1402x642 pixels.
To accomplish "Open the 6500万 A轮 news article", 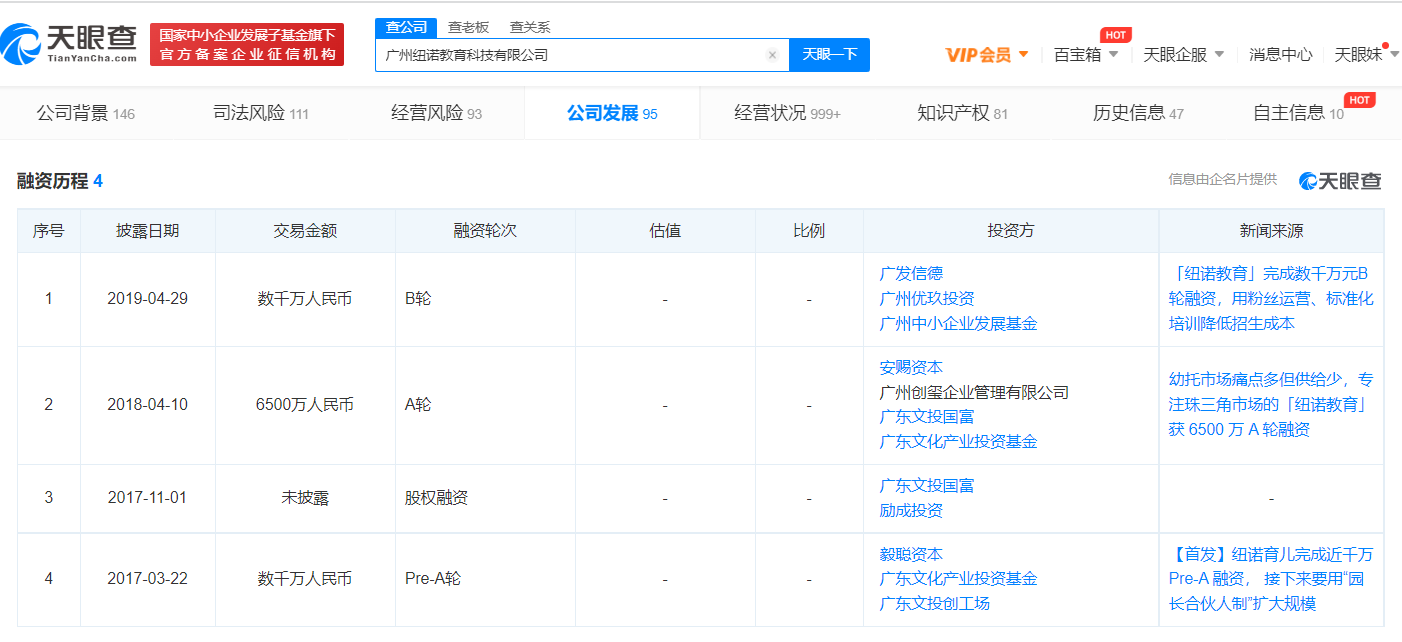I will point(1271,404).
